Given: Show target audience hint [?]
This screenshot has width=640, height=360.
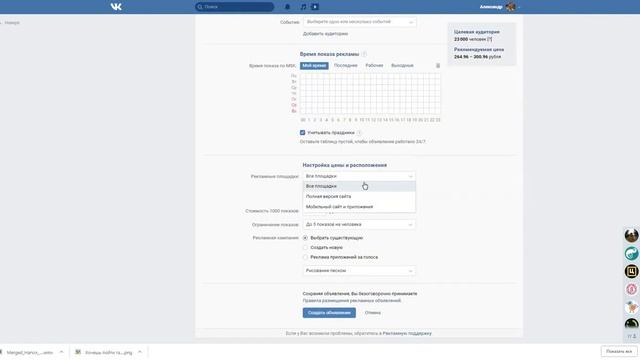Looking at the screenshot, I should point(489,39).
